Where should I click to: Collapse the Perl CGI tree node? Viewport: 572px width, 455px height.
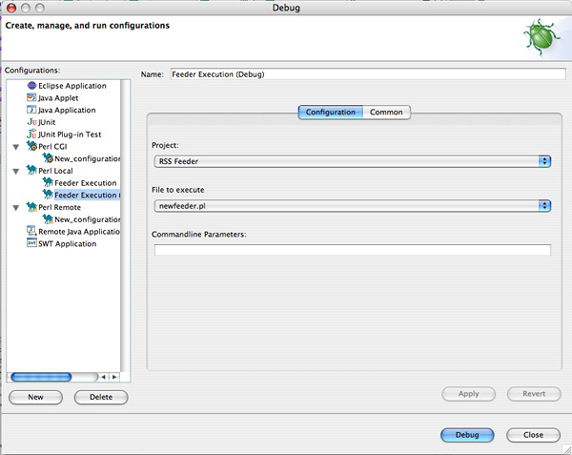coord(16,147)
